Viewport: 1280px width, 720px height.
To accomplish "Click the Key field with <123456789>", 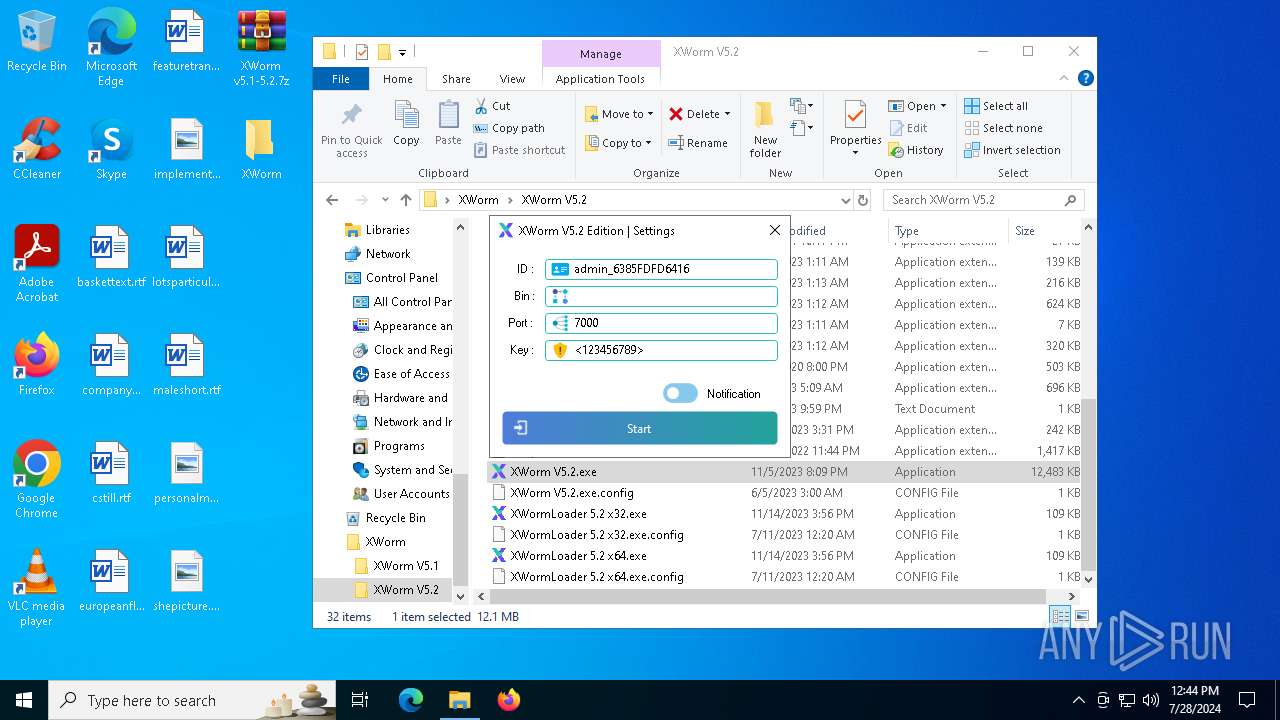I will point(661,350).
